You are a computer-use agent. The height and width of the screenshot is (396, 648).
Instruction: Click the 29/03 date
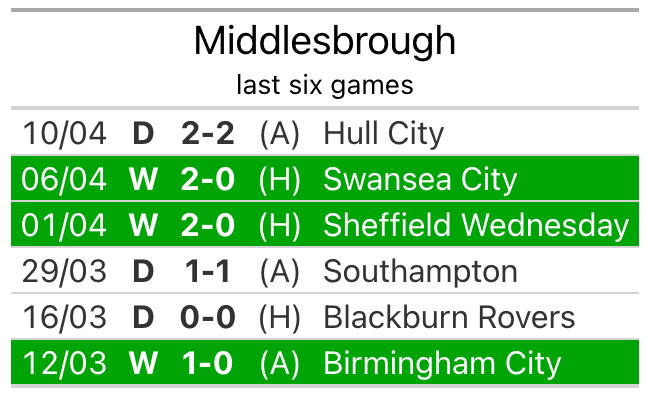(64, 272)
